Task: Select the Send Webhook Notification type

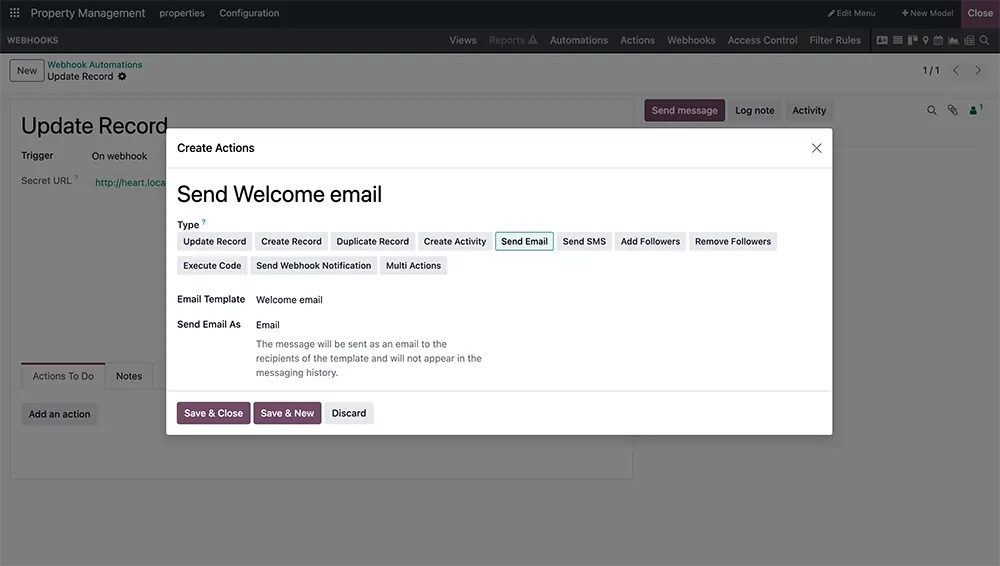Action: 313,265
